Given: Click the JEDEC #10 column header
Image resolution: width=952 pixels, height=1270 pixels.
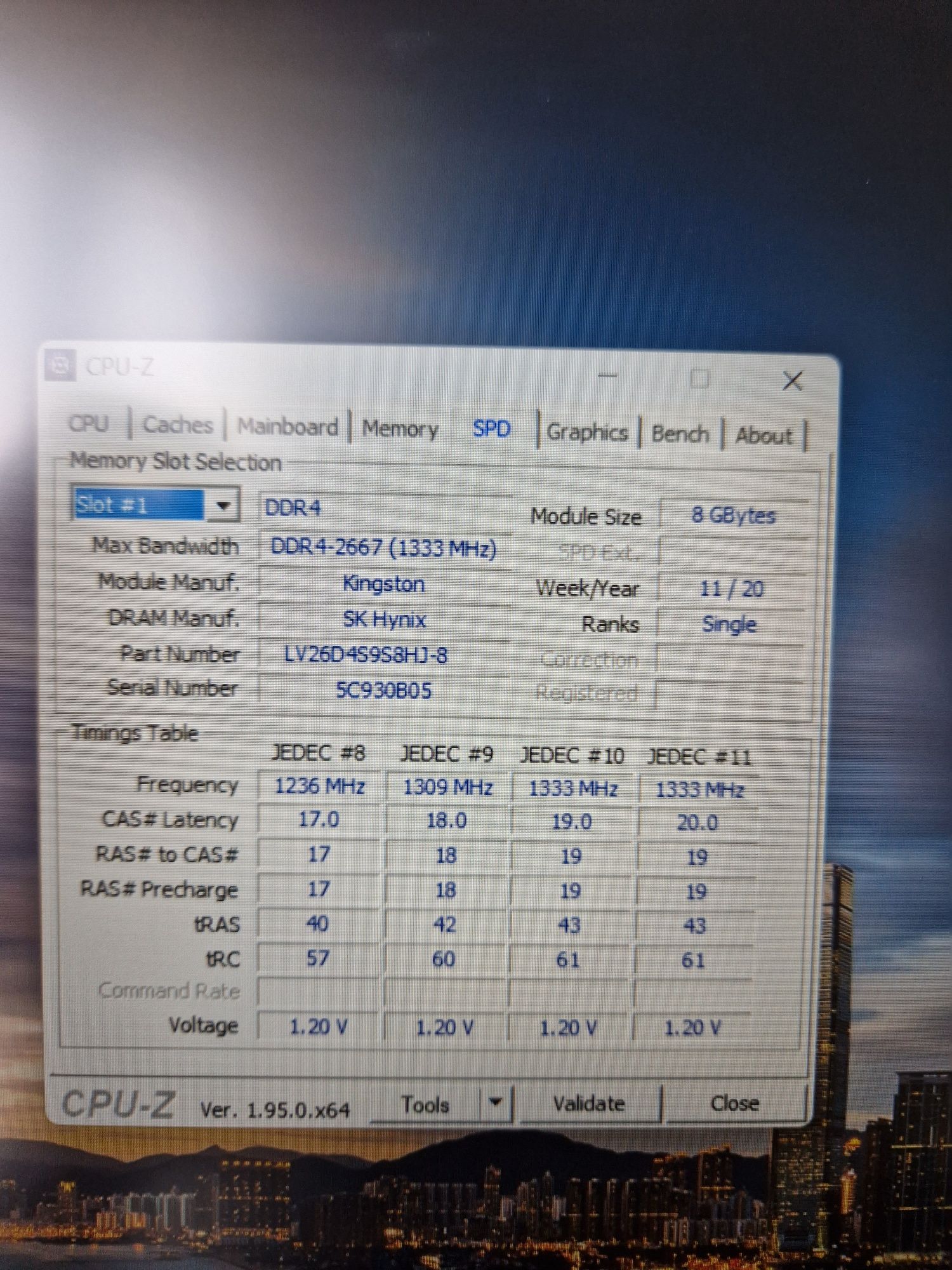Looking at the screenshot, I should (572, 756).
